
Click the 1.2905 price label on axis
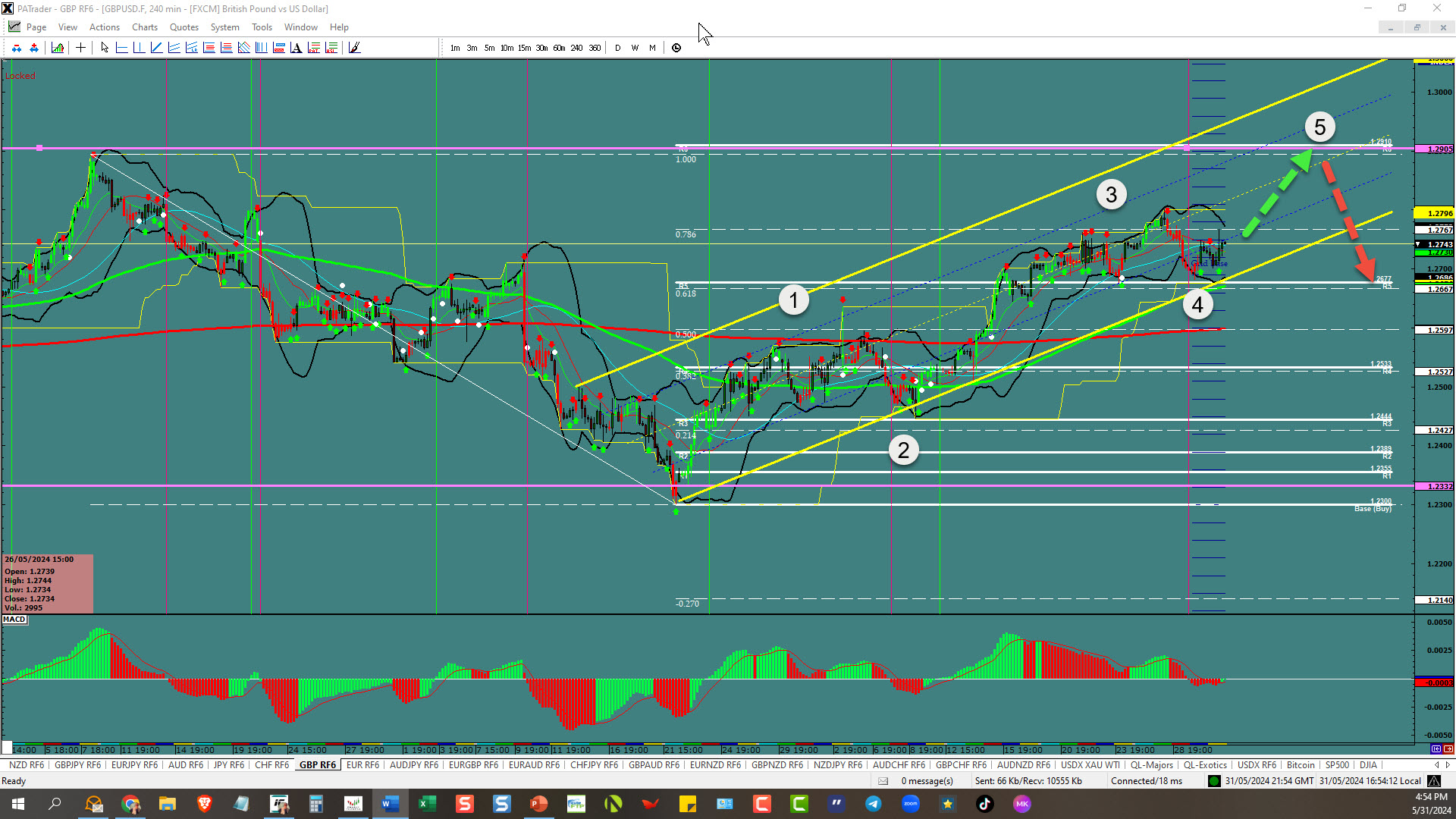point(1435,149)
